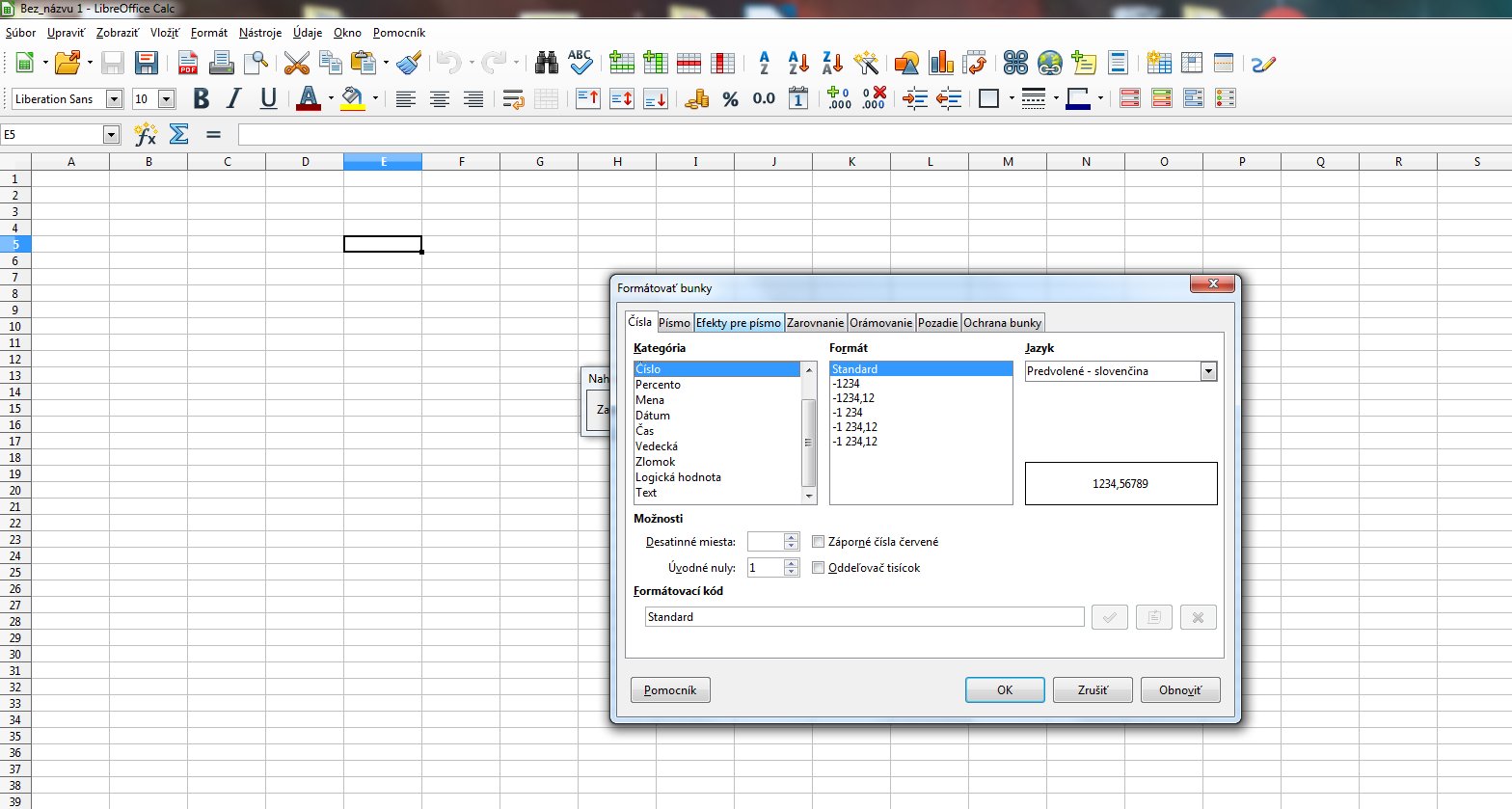
Task: Switch to the Ochrana bunky tab
Action: (x=1003, y=323)
